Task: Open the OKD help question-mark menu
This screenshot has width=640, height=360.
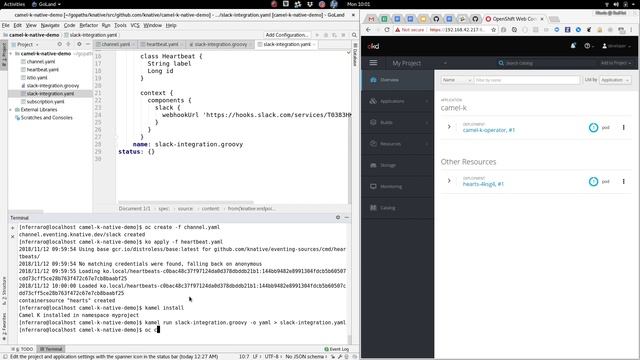Action: pos(589,46)
